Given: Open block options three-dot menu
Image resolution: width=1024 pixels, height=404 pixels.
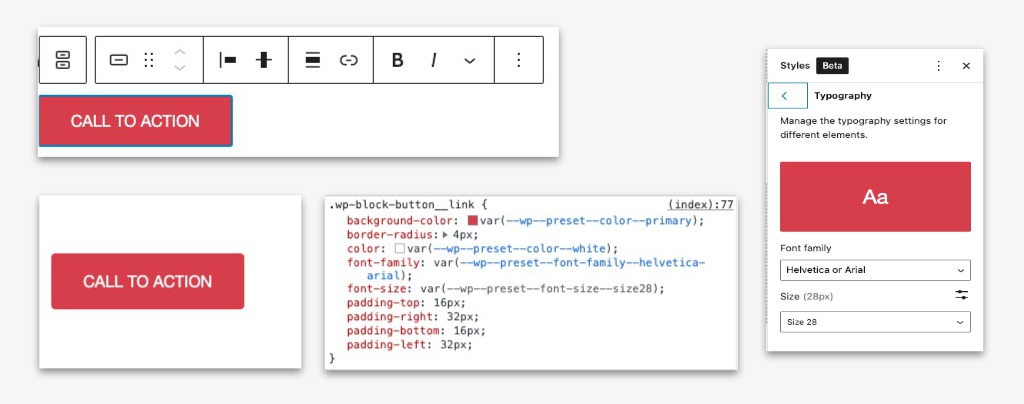Looking at the screenshot, I should click(519, 60).
